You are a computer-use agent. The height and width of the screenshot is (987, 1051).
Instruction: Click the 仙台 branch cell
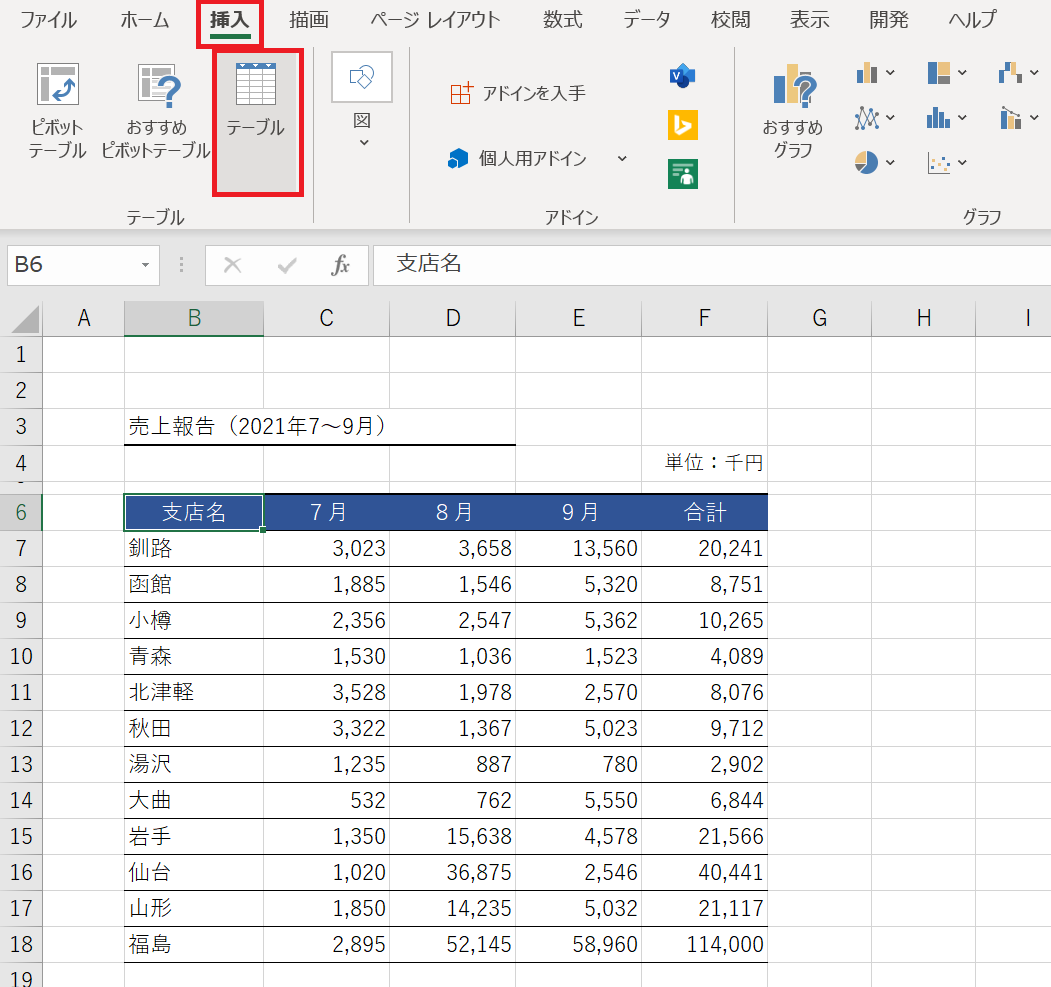pos(194,872)
